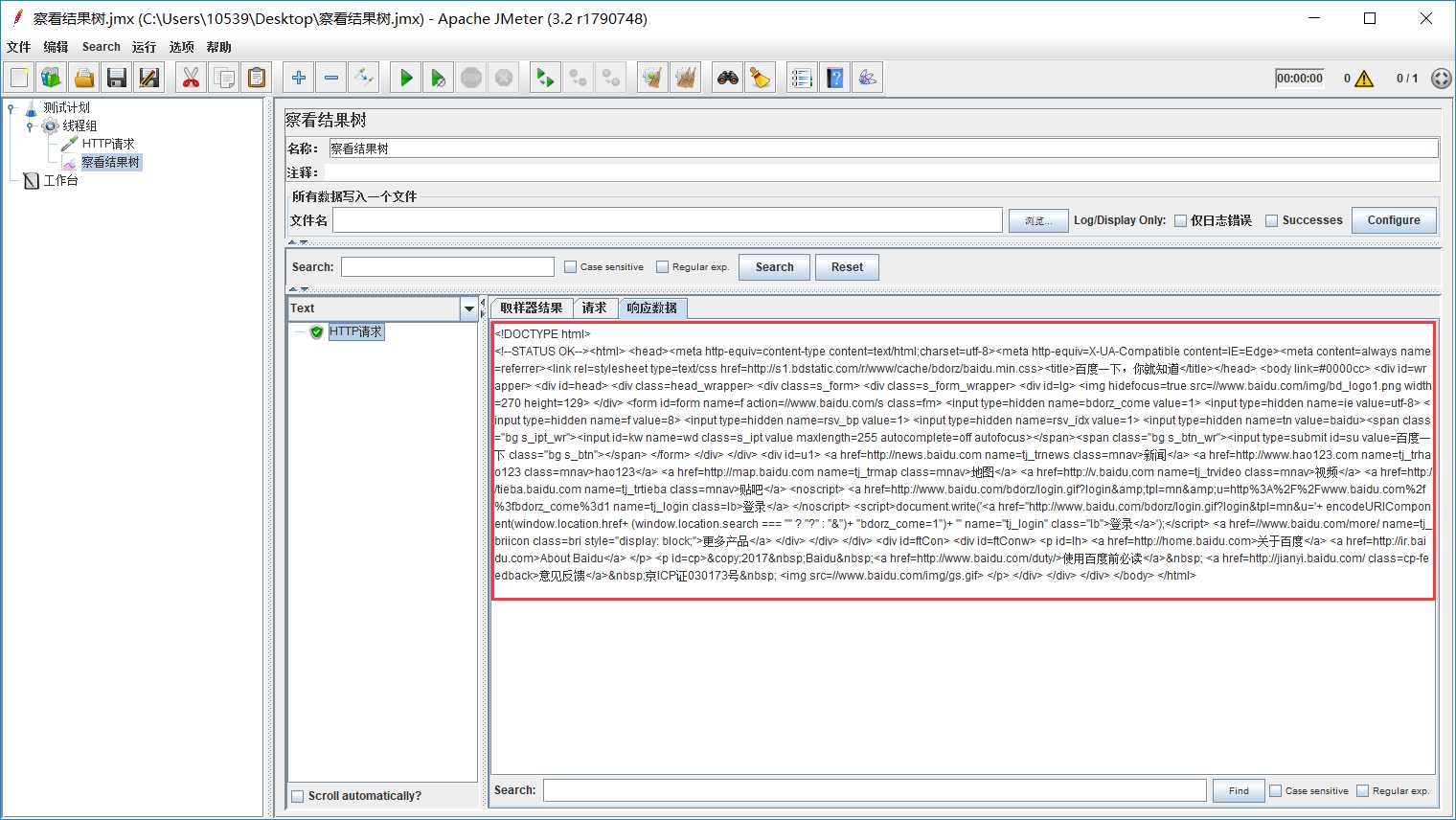Click the Toggle enable/disable icon
The image size is (1456, 820).
click(x=364, y=78)
